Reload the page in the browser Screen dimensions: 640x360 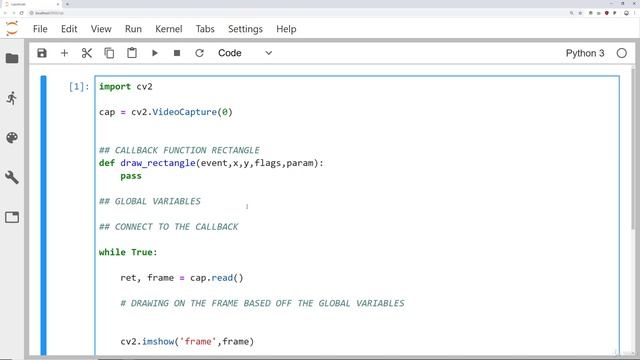click(x=22, y=13)
